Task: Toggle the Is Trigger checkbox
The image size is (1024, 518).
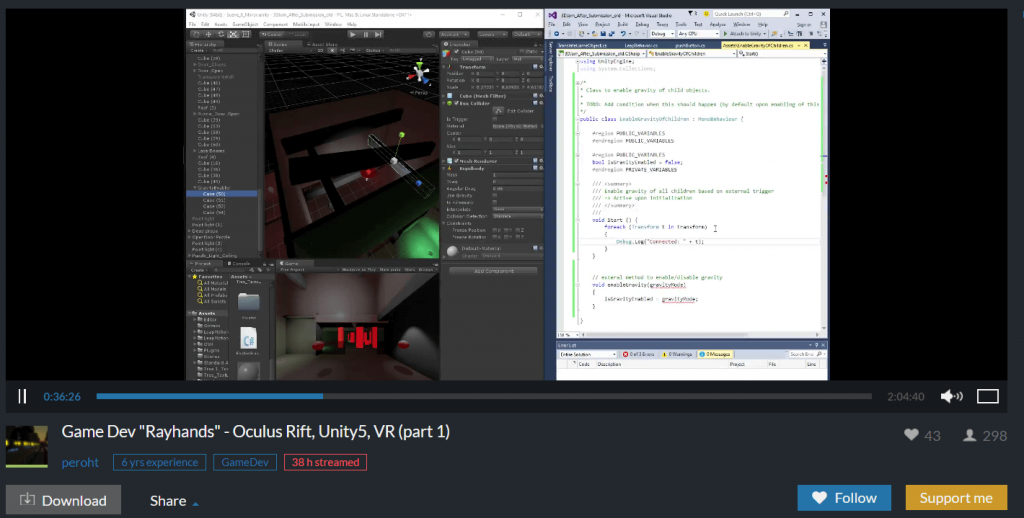Action: [494, 119]
